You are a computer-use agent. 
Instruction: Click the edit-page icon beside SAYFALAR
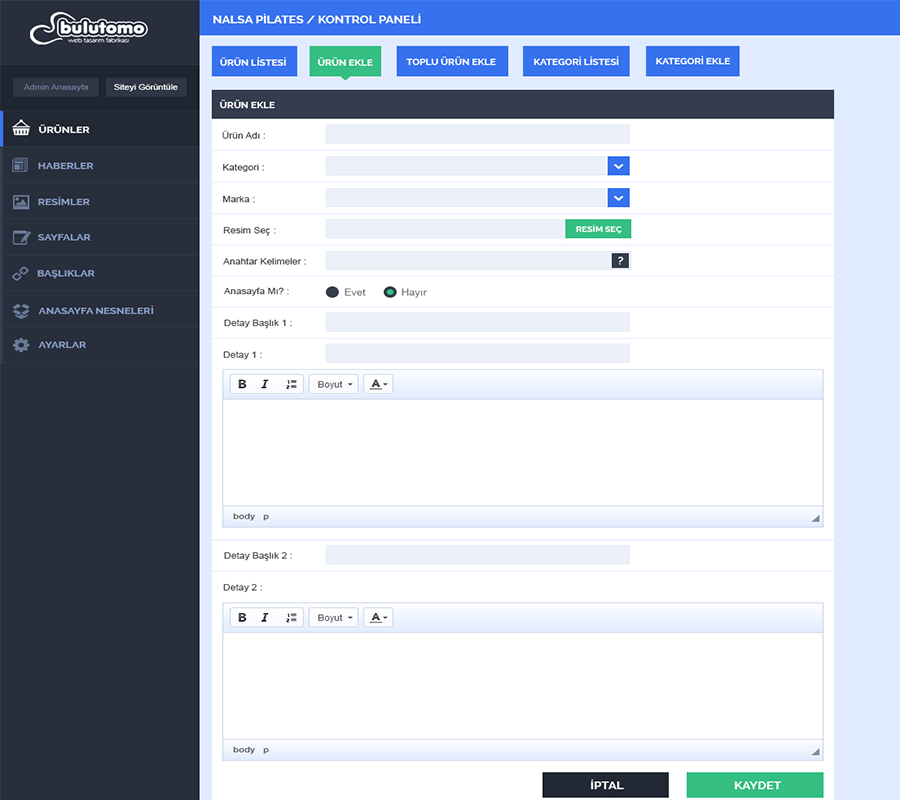click(x=21, y=237)
